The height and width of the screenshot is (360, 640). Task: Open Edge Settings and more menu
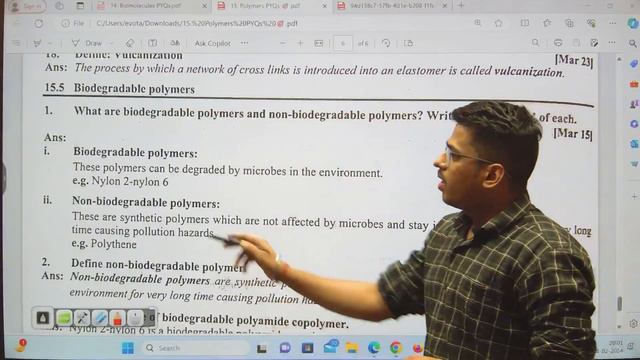(x=613, y=23)
